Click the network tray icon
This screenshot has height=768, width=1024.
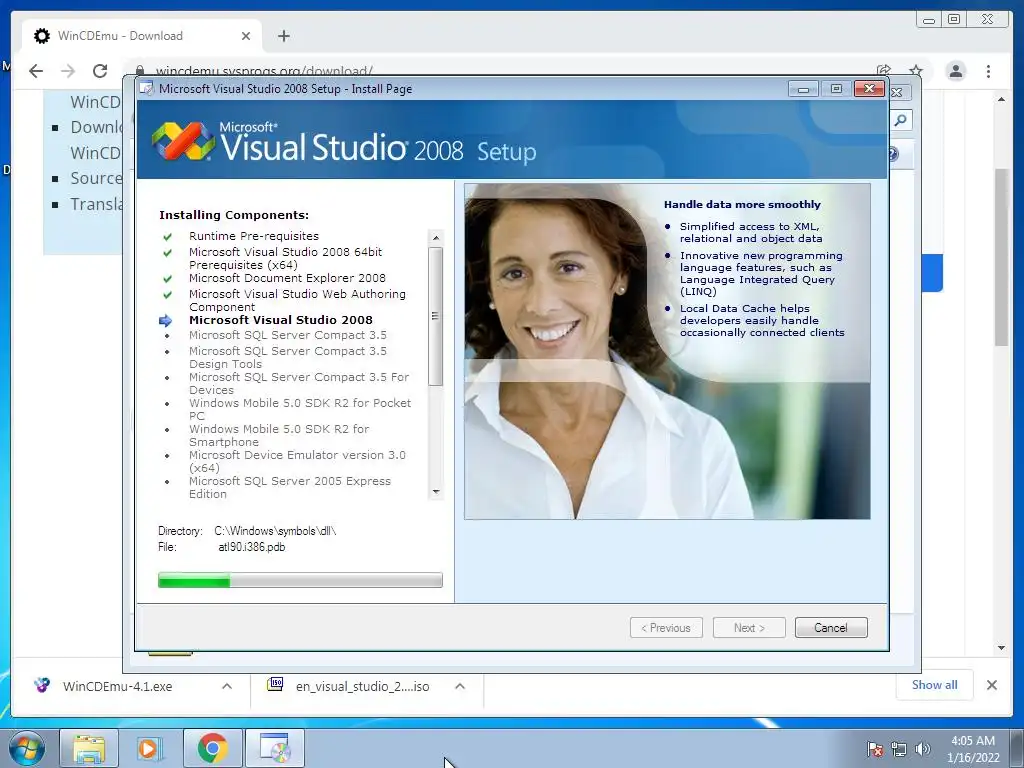pyautogui.click(x=899, y=748)
